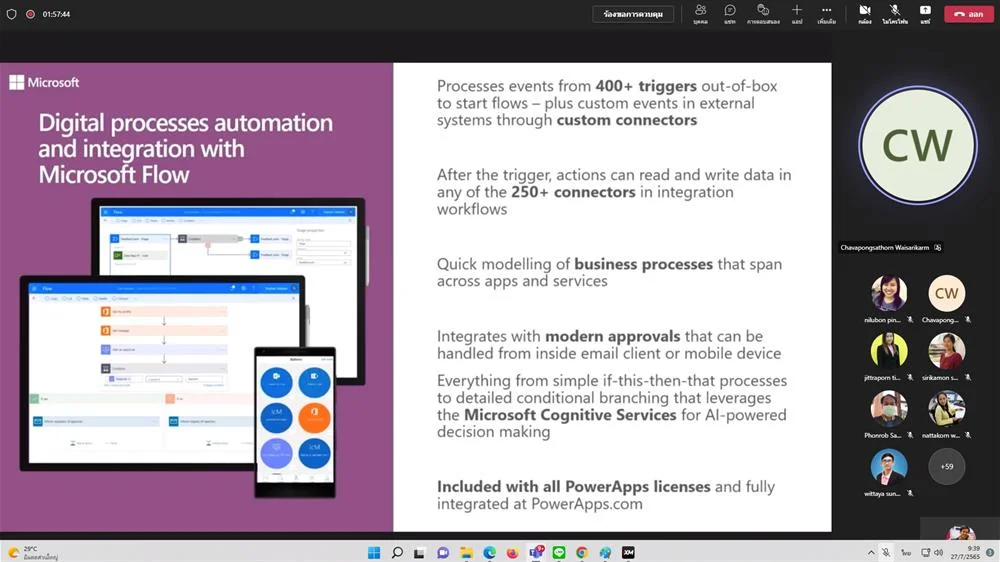Viewport: 1000px width, 562px height.
Task: Open the clock and date 27/7/2565
Action: click(x=966, y=552)
